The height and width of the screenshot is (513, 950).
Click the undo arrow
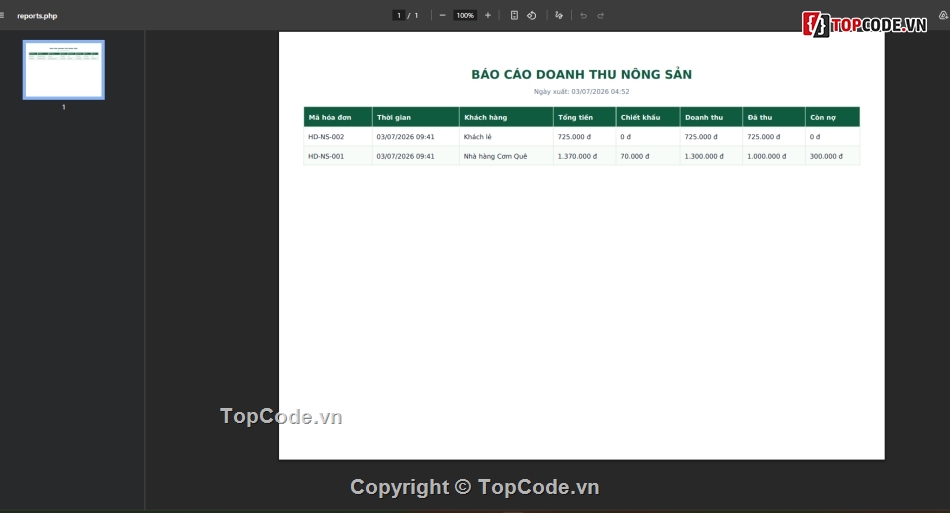coord(583,15)
